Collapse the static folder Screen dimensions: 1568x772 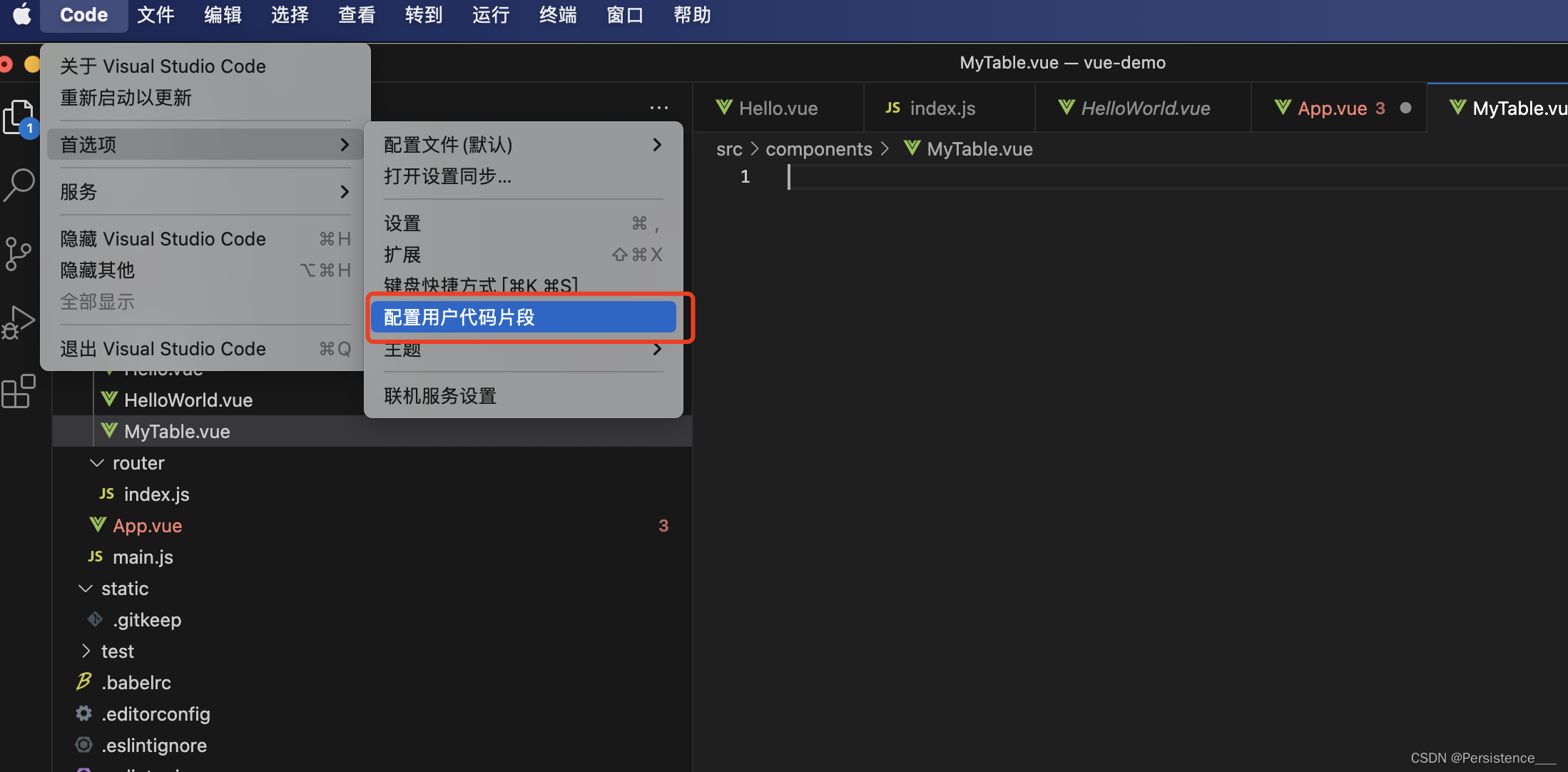pos(85,588)
